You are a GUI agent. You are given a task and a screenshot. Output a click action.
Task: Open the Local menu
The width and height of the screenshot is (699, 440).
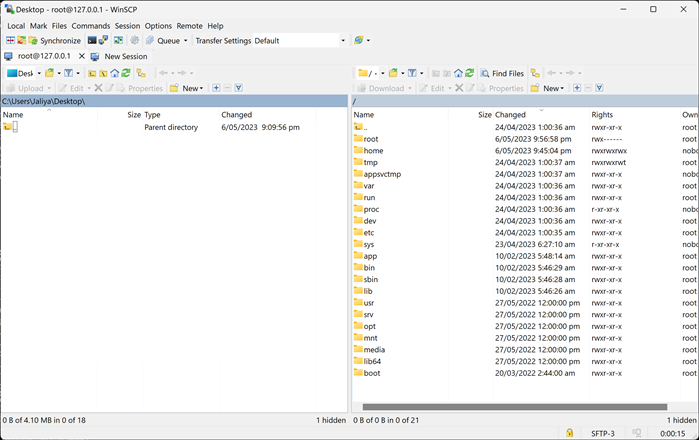click(x=16, y=26)
